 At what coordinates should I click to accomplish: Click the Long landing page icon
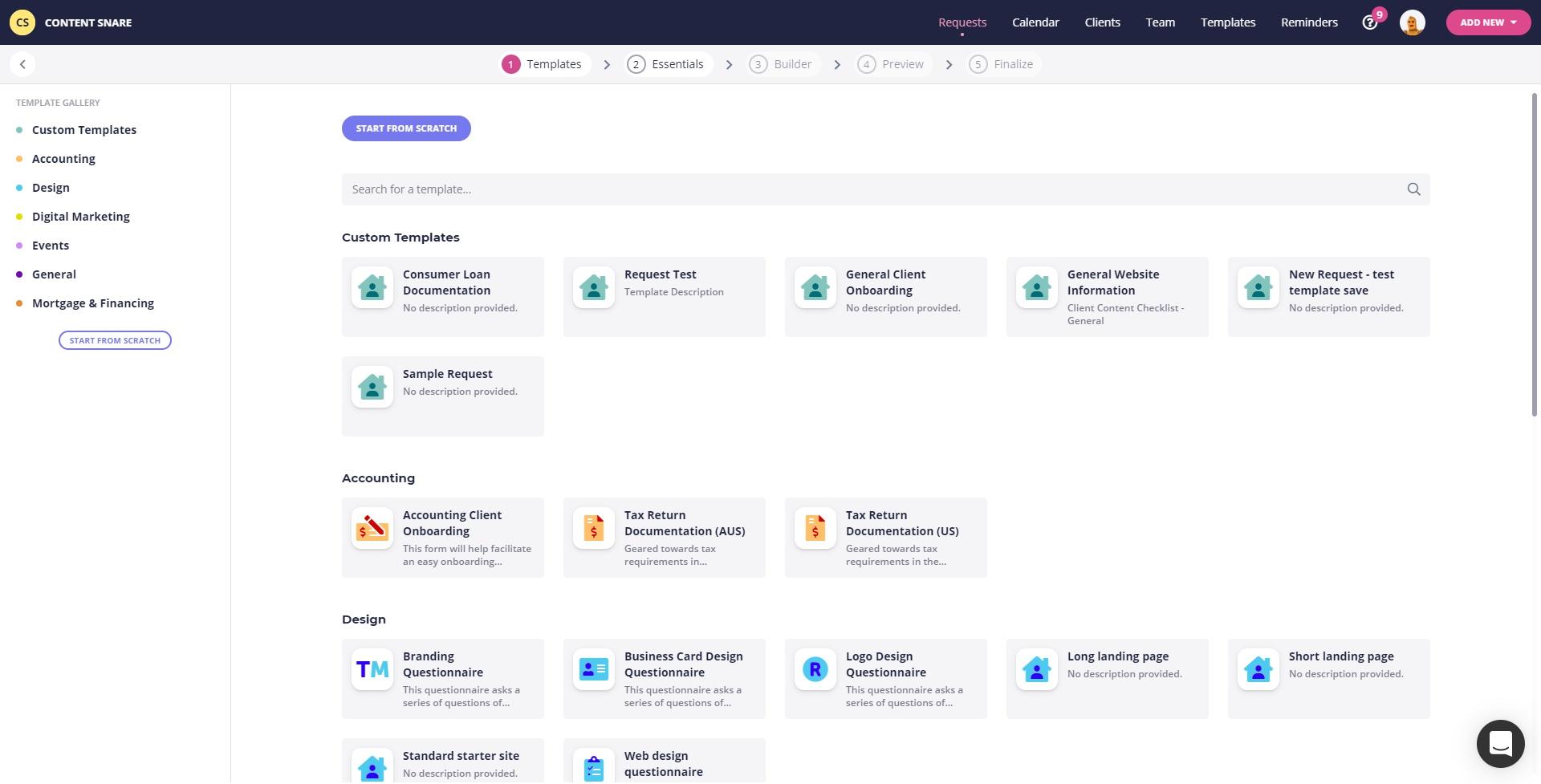[1037, 669]
